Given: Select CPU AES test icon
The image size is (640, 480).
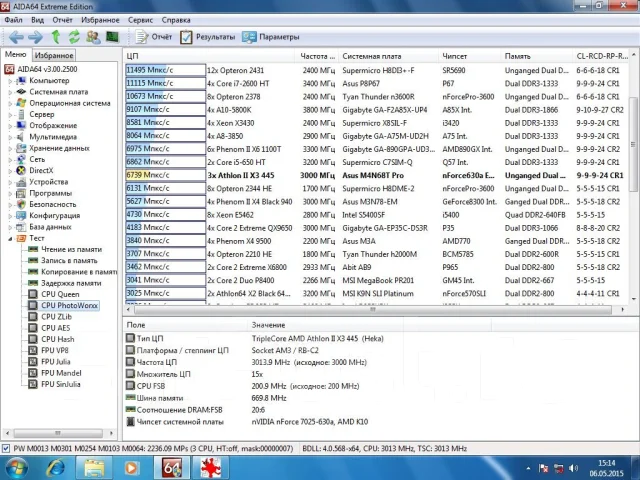Looking at the screenshot, I should click(33, 328).
